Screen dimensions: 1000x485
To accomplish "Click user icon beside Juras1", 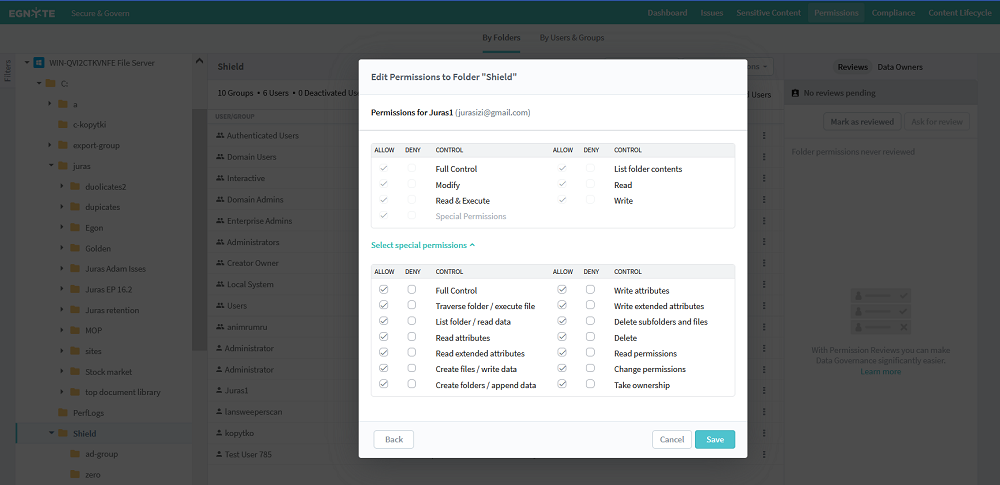I will (219, 391).
